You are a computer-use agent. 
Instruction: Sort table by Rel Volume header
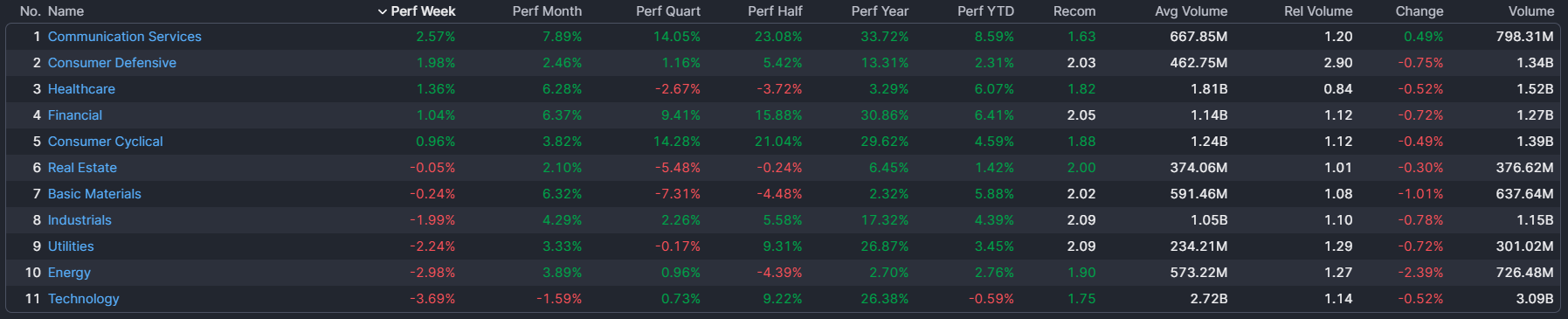tap(1318, 11)
